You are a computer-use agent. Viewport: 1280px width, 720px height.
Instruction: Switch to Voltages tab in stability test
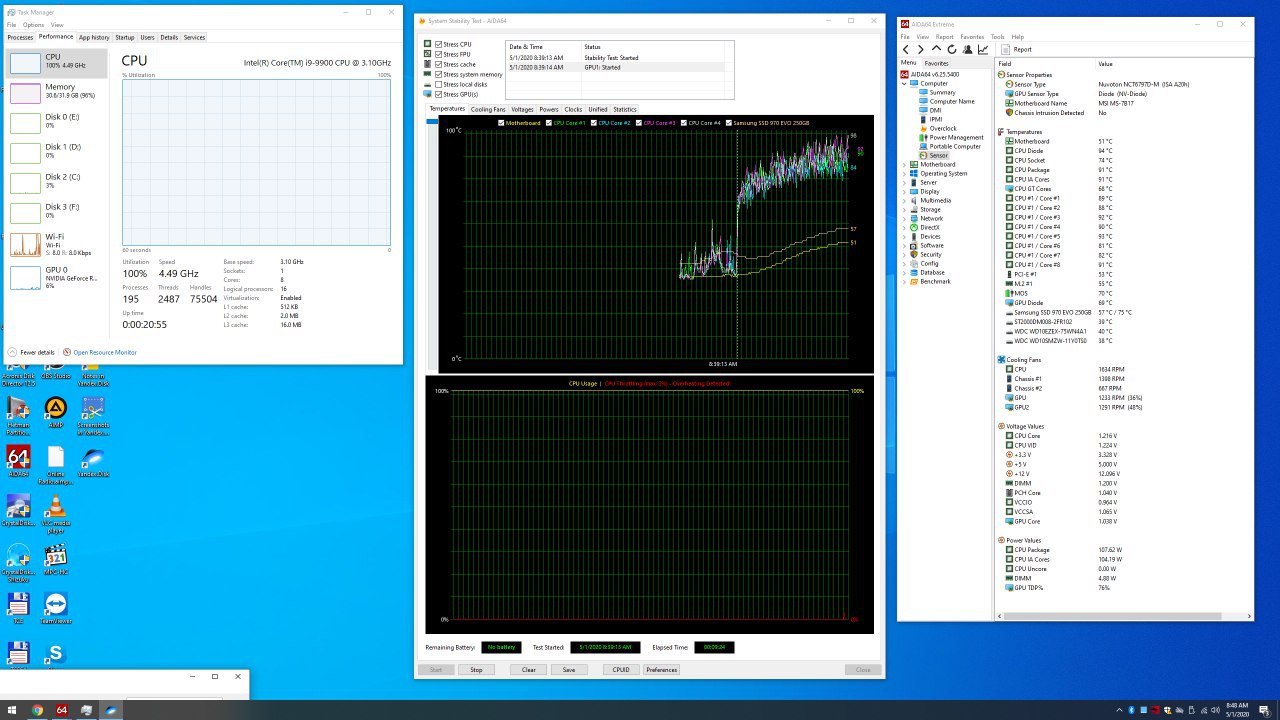522,109
